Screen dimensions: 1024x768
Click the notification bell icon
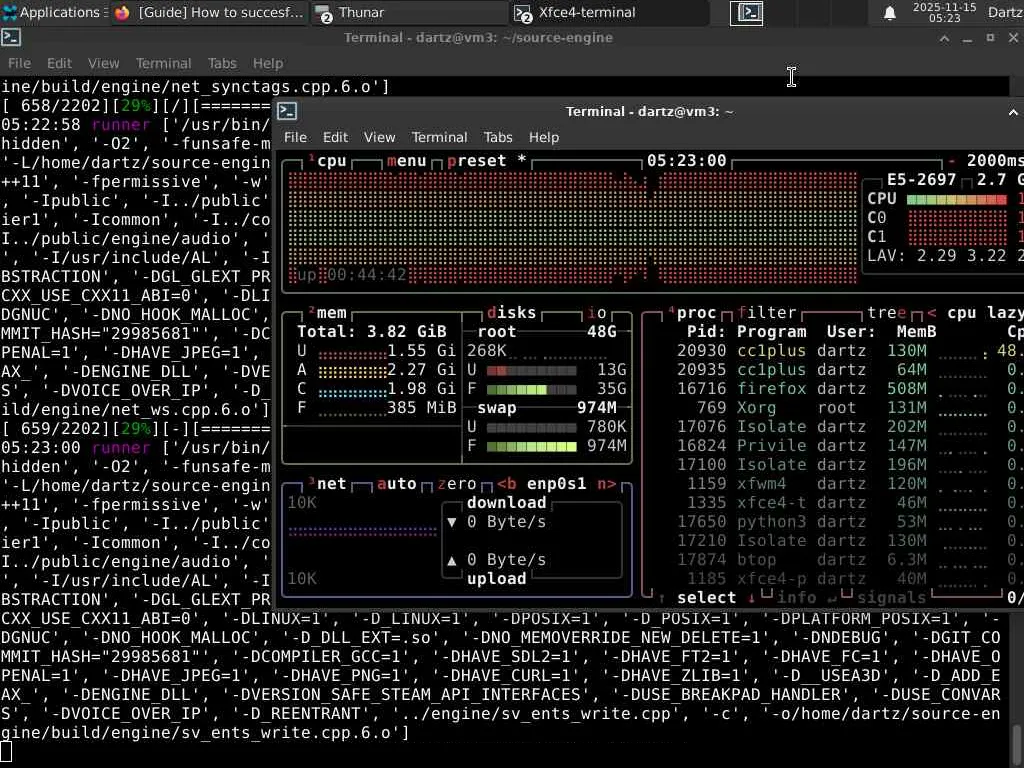pyautogui.click(x=889, y=13)
